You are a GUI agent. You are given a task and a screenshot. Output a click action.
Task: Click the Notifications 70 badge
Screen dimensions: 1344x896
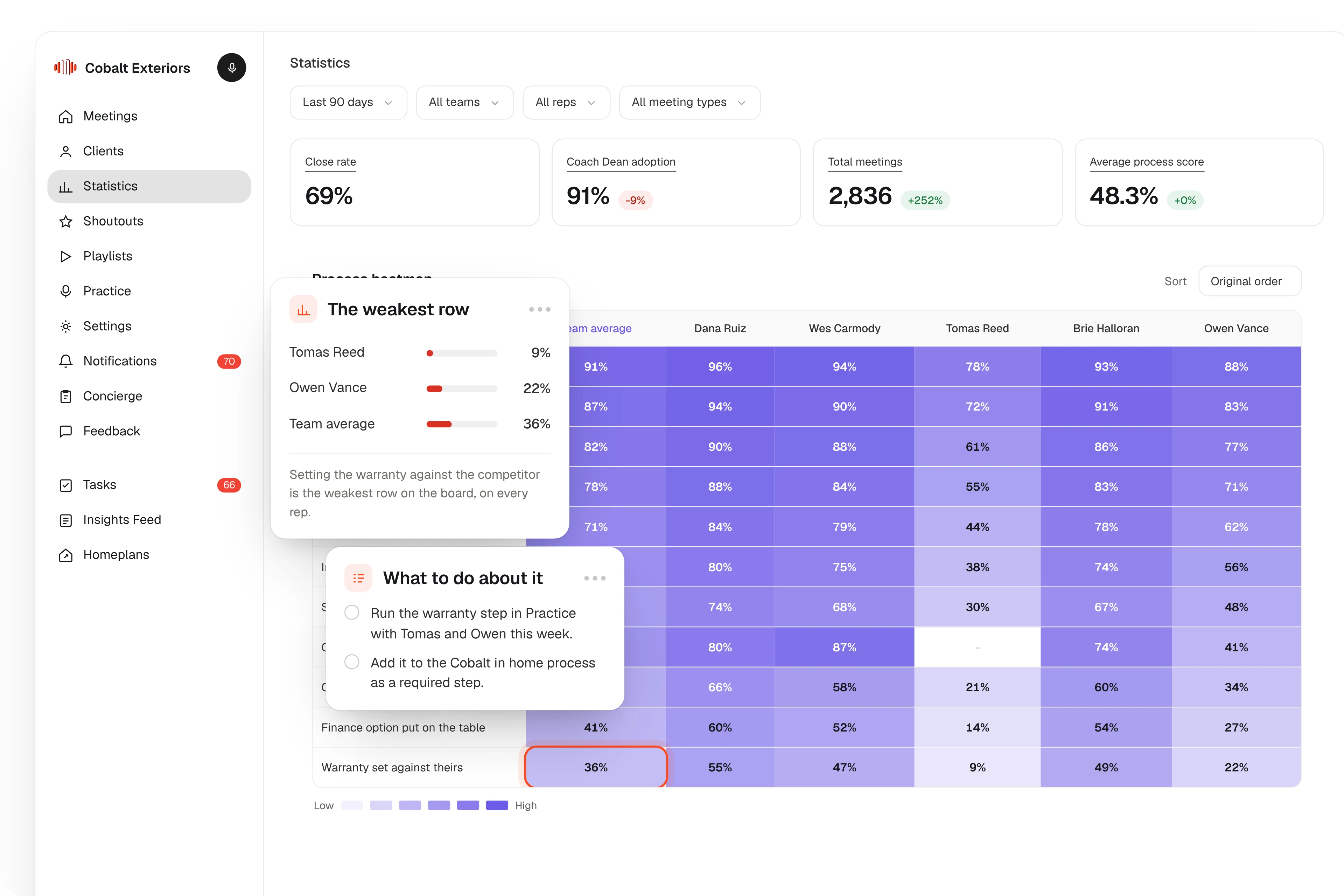[229, 361]
